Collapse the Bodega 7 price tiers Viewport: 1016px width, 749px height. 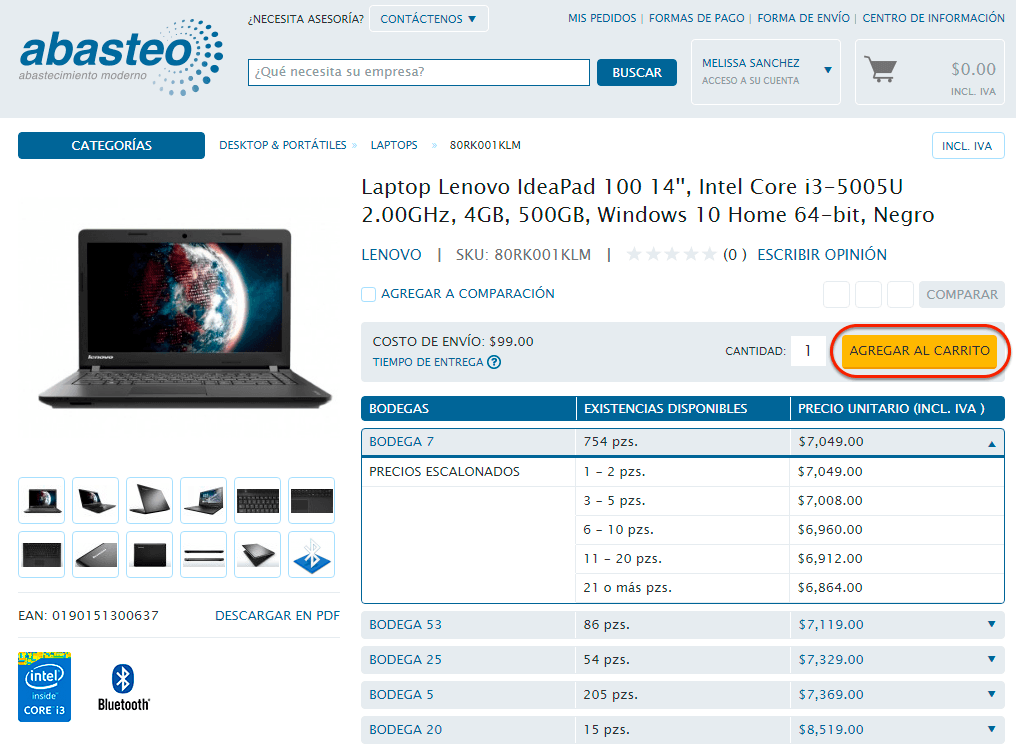coord(991,442)
